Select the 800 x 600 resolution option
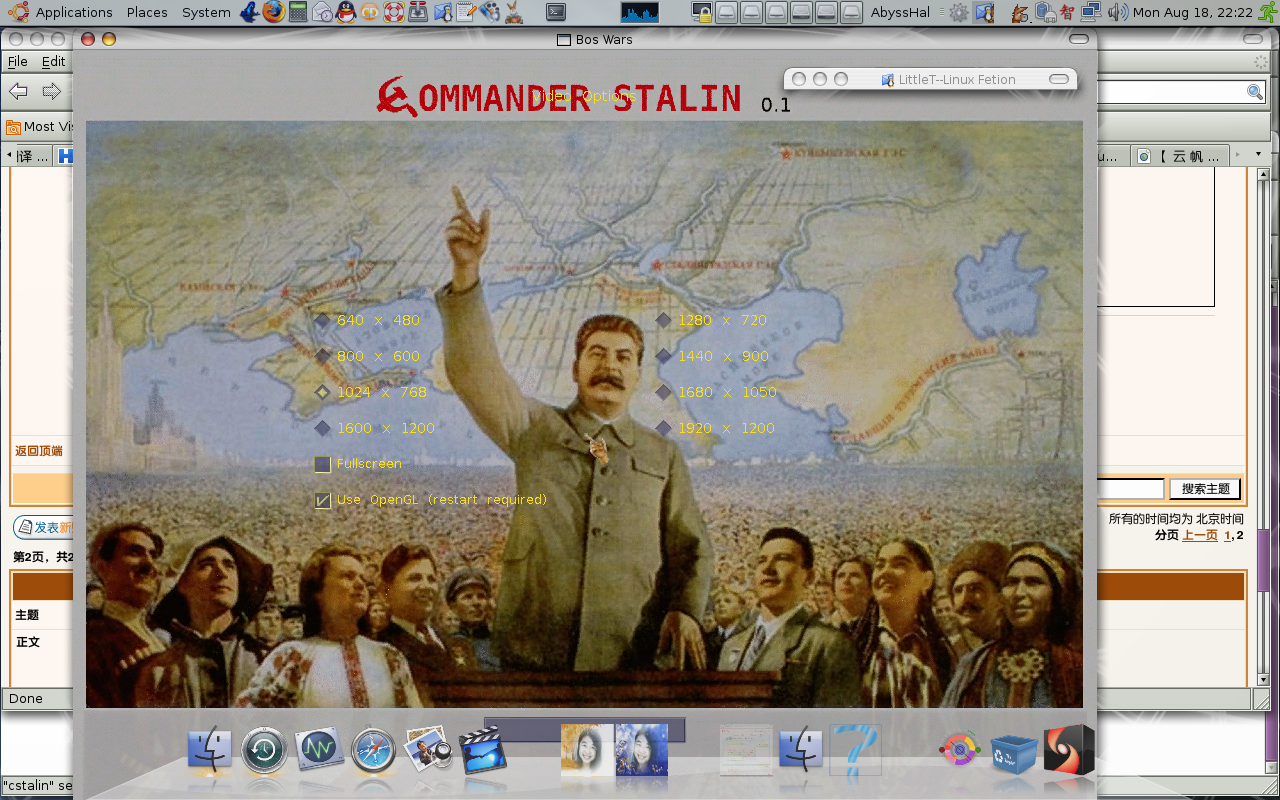The width and height of the screenshot is (1280, 800). (368, 356)
